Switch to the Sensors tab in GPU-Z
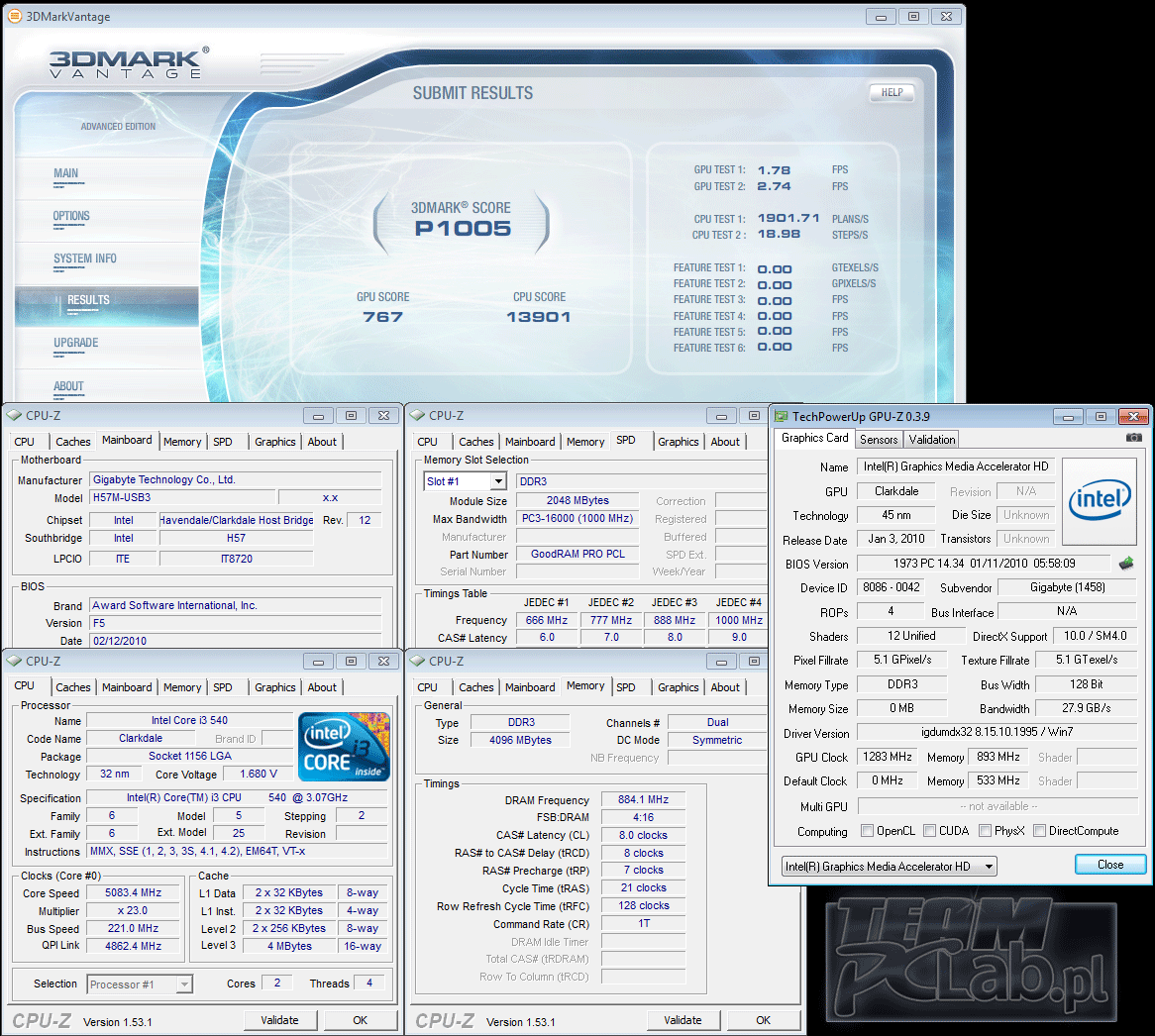This screenshot has height=1036, width=1155. (879, 440)
